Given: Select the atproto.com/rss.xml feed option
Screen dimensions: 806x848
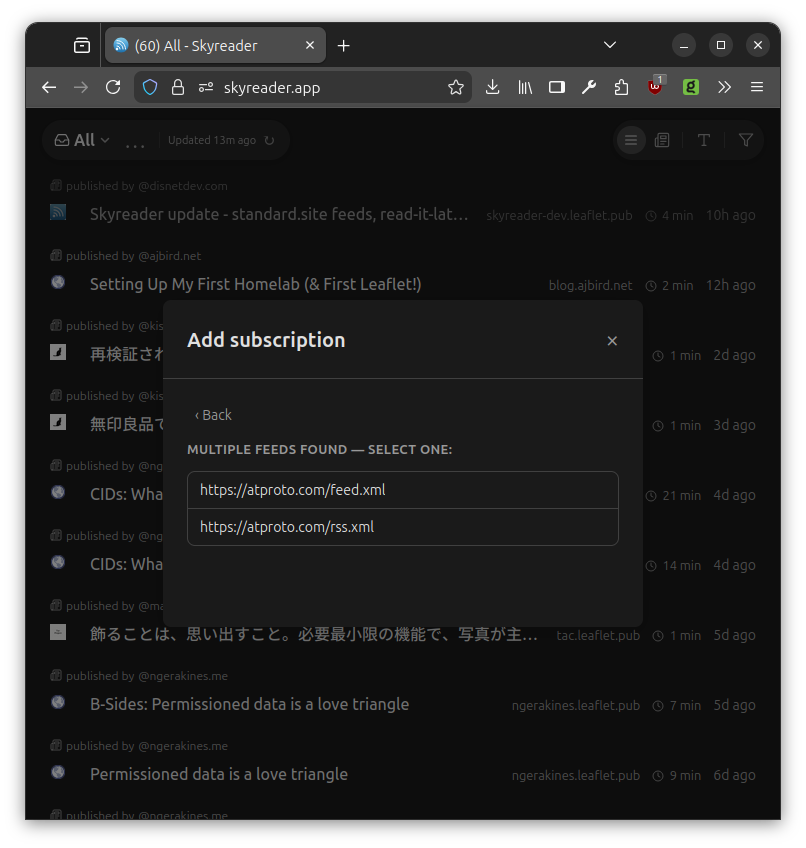Looking at the screenshot, I should pyautogui.click(x=402, y=527).
